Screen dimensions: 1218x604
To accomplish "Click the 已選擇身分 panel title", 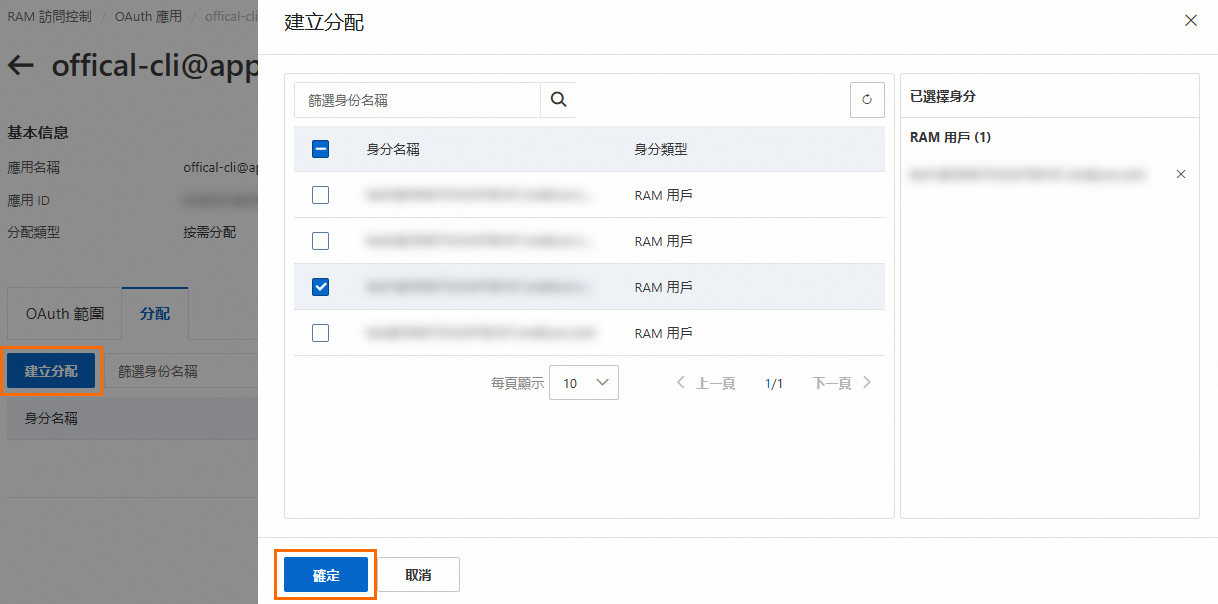I will (943, 97).
